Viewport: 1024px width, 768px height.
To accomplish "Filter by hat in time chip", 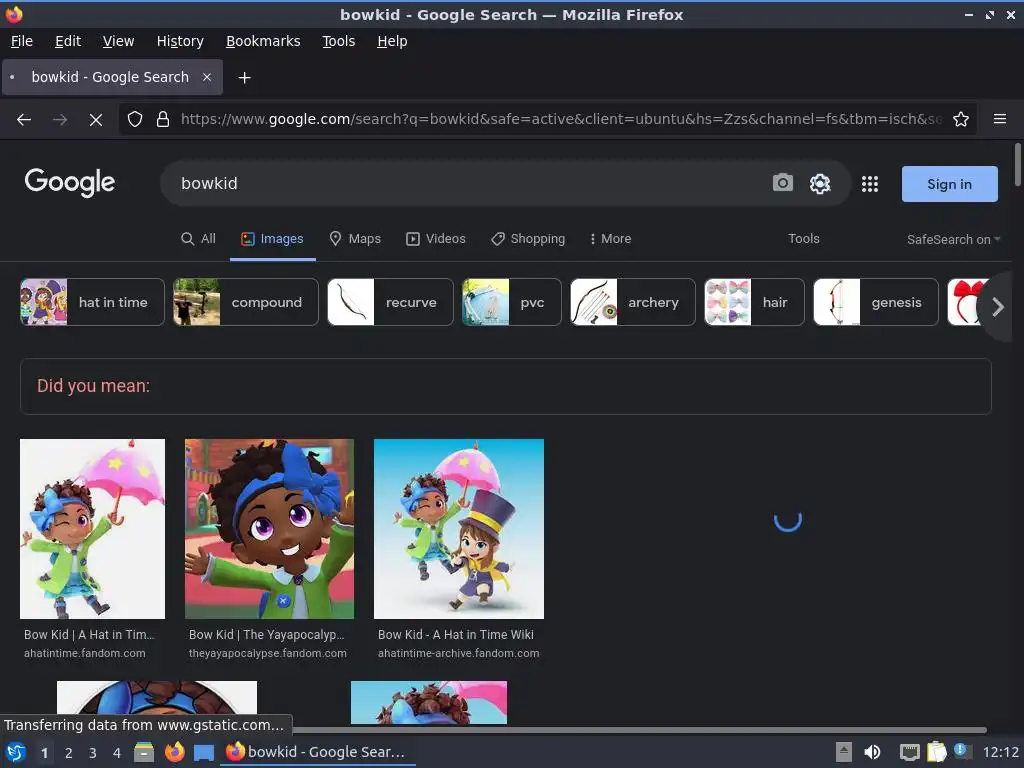I will [x=92, y=302].
